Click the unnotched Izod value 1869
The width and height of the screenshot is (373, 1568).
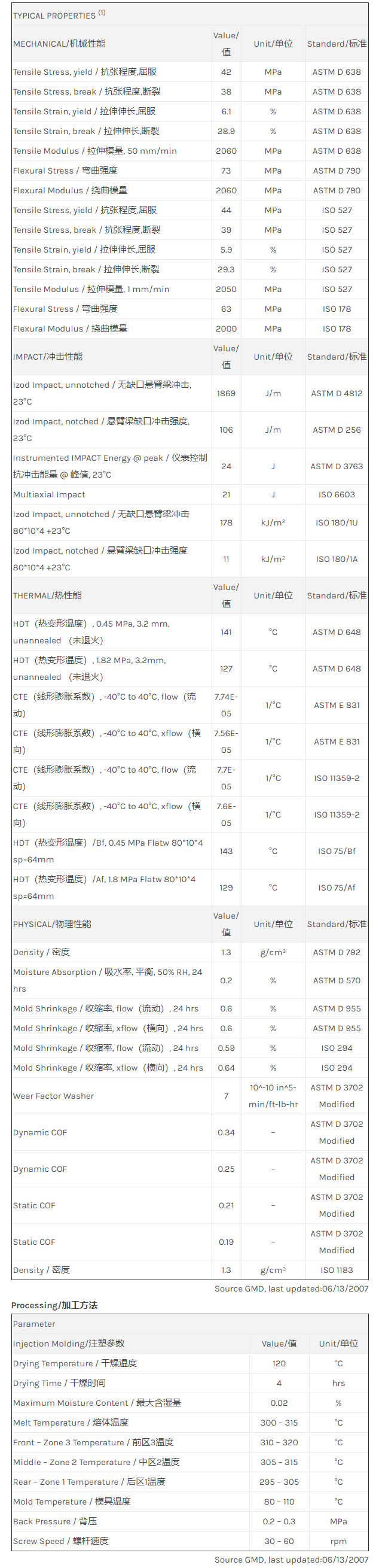point(226,393)
